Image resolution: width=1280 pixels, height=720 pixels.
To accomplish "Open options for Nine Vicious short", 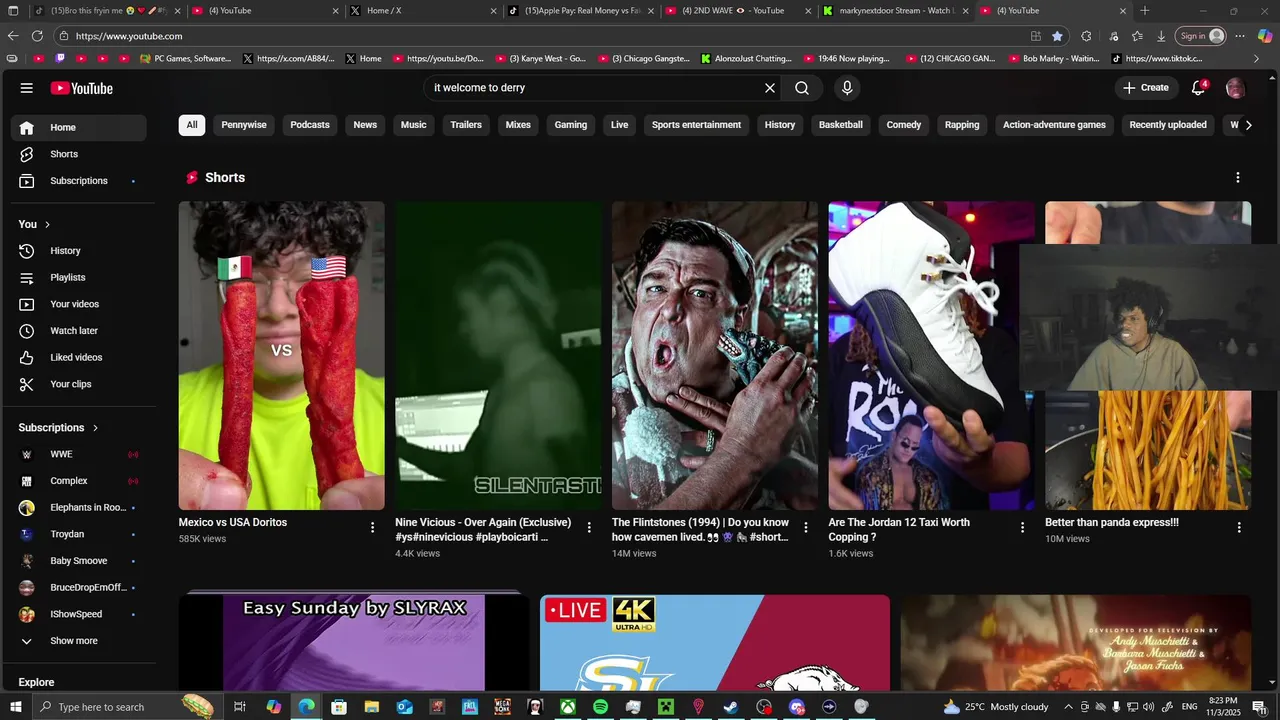I will 589,527.
